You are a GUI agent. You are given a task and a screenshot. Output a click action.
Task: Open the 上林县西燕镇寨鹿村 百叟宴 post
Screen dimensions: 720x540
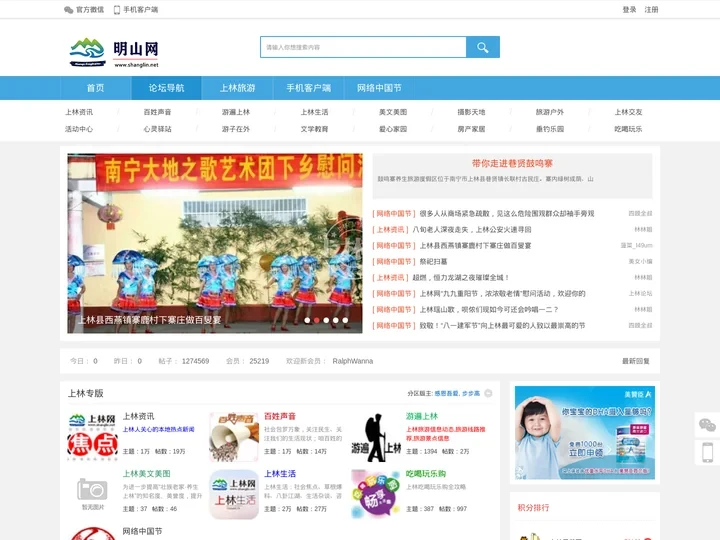point(475,246)
